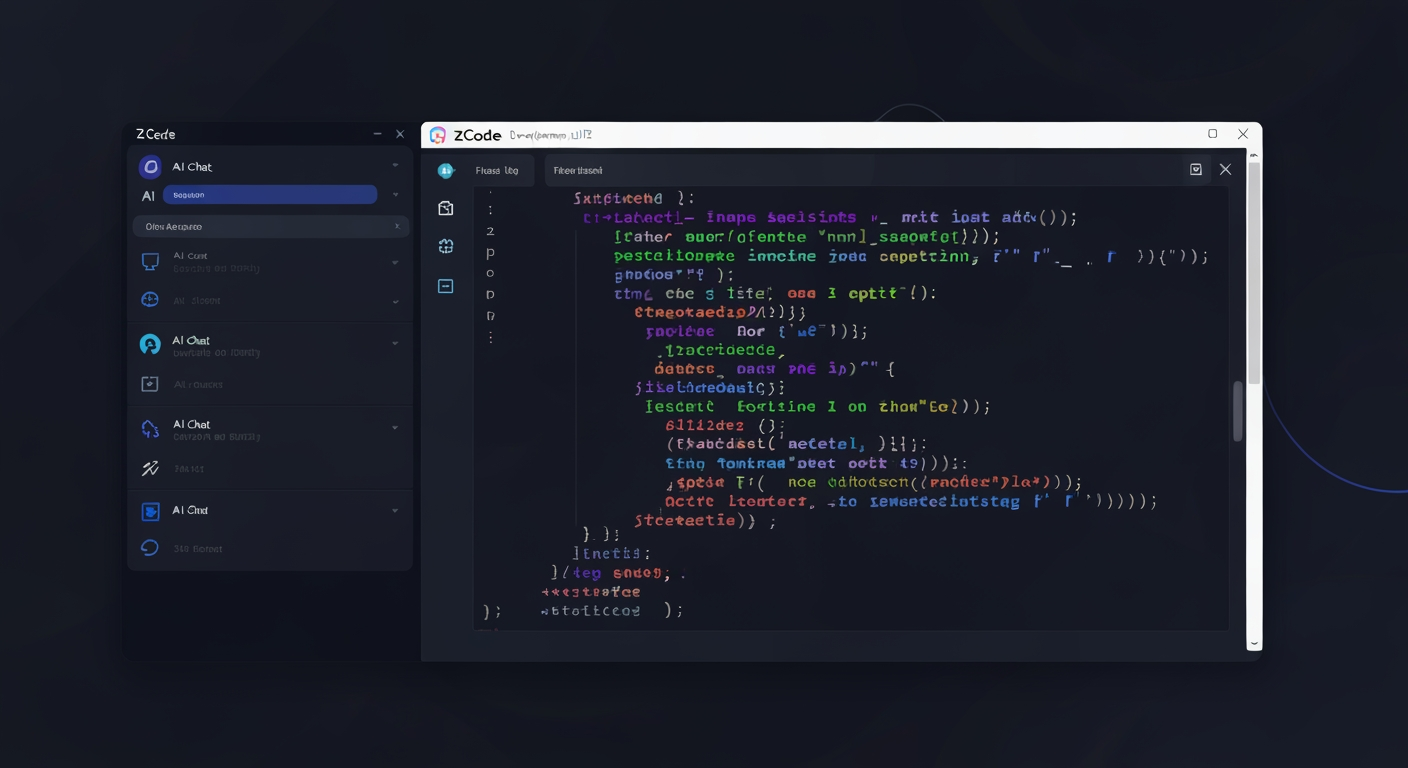
Task: Click the circular refresh arrow icon
Action: click(x=150, y=548)
